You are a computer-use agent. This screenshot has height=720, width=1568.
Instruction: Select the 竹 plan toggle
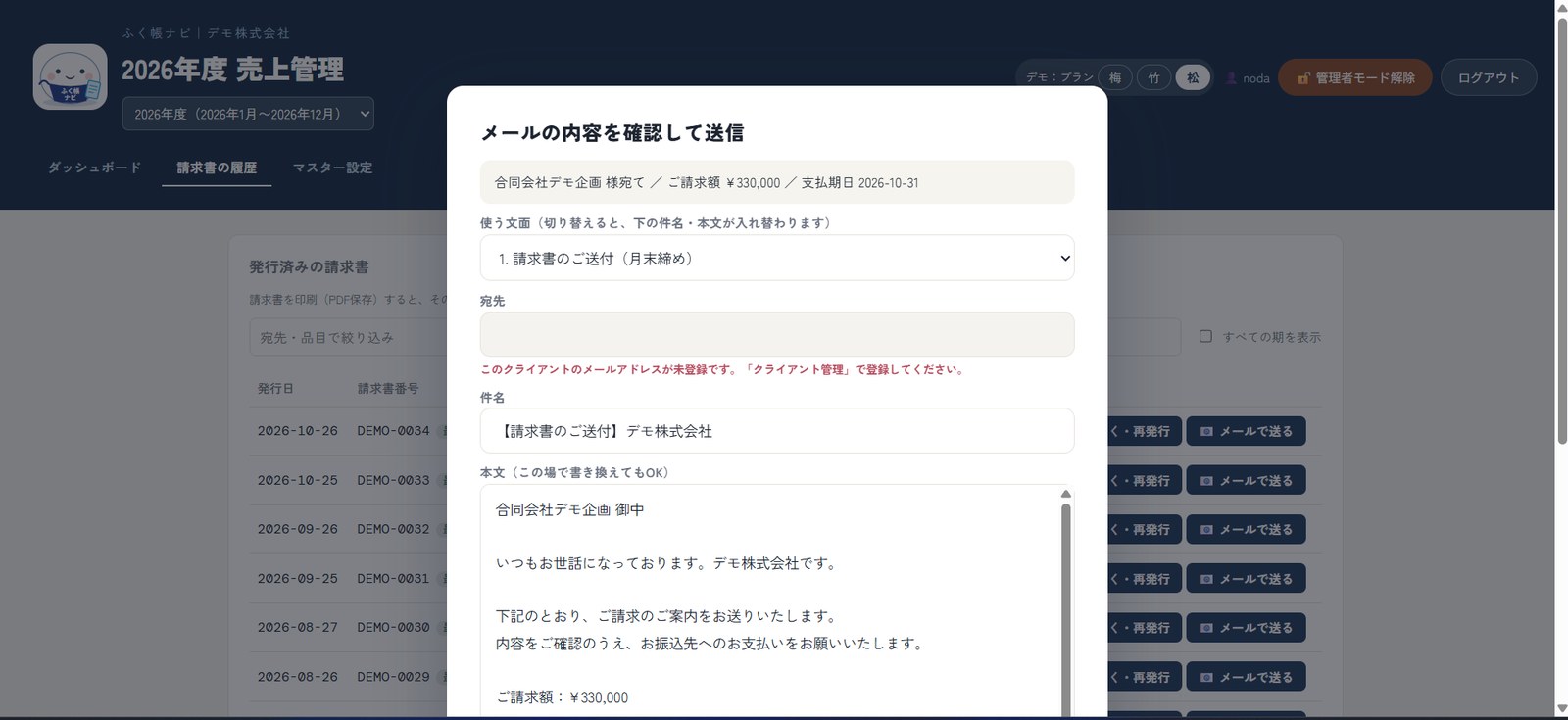1153,77
